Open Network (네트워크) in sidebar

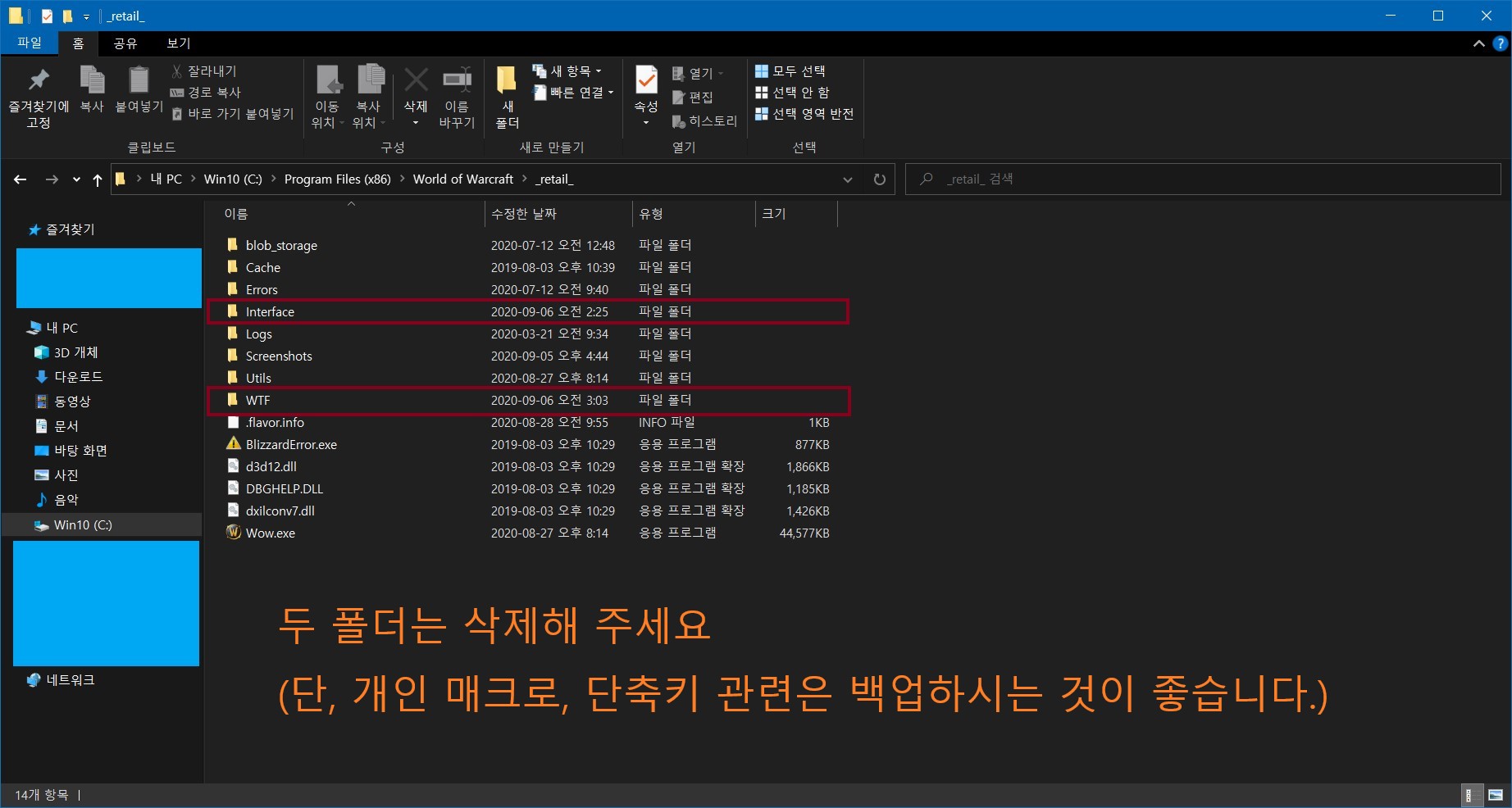(x=61, y=680)
